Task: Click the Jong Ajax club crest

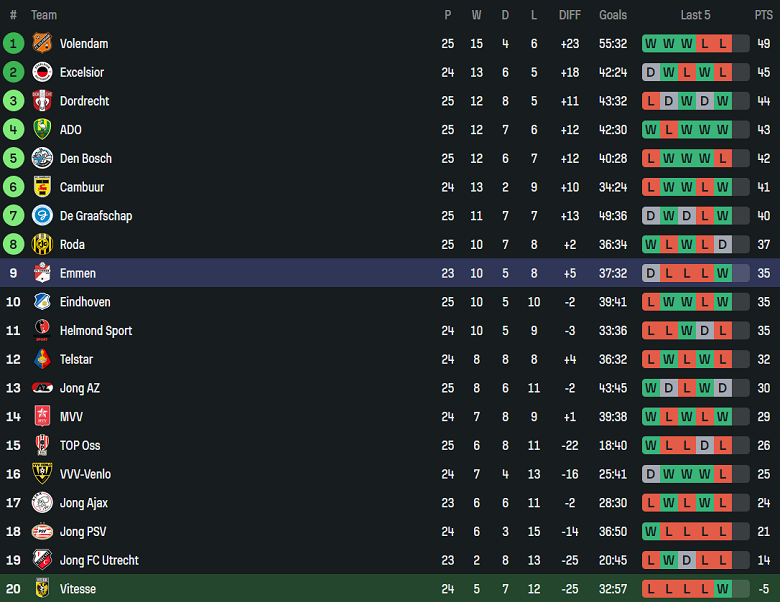Action: (x=41, y=503)
